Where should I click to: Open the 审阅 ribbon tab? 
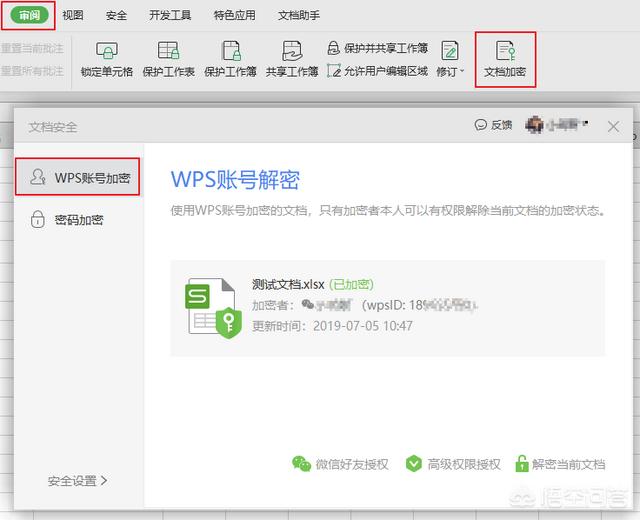coord(29,15)
